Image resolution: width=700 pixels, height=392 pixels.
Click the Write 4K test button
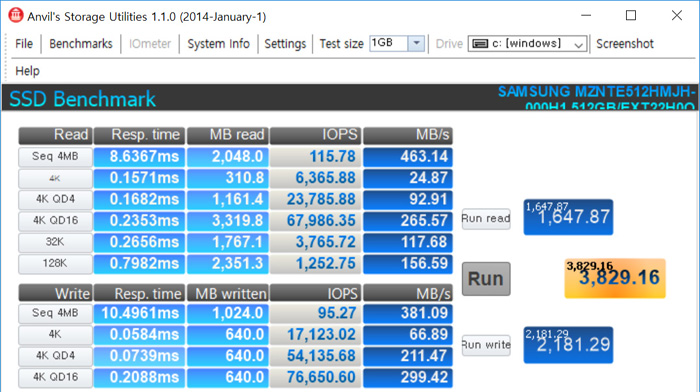click(55, 334)
